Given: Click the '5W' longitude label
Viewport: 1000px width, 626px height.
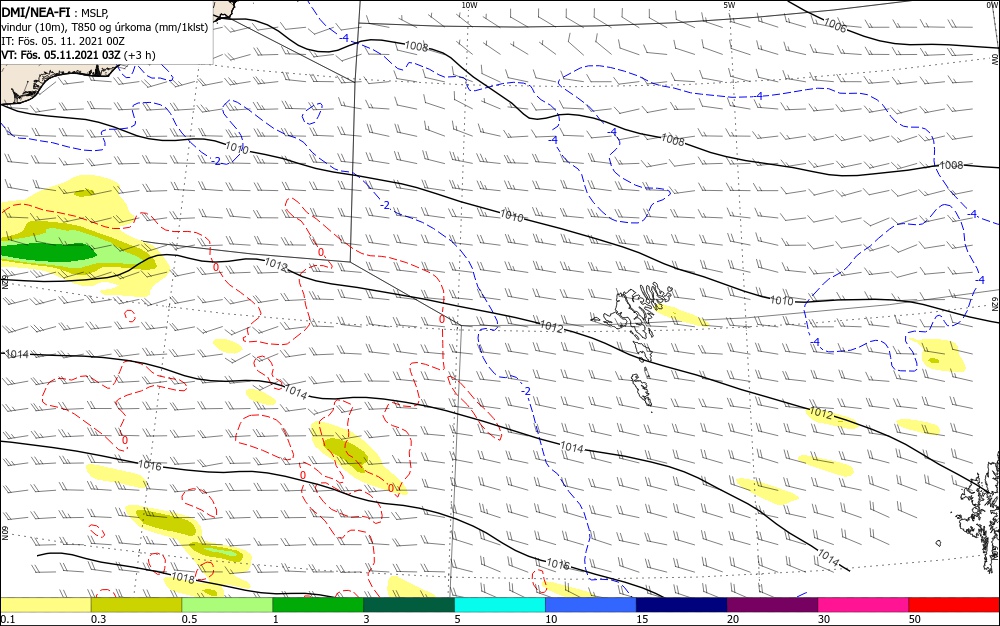Looking at the screenshot, I should click(x=728, y=5).
